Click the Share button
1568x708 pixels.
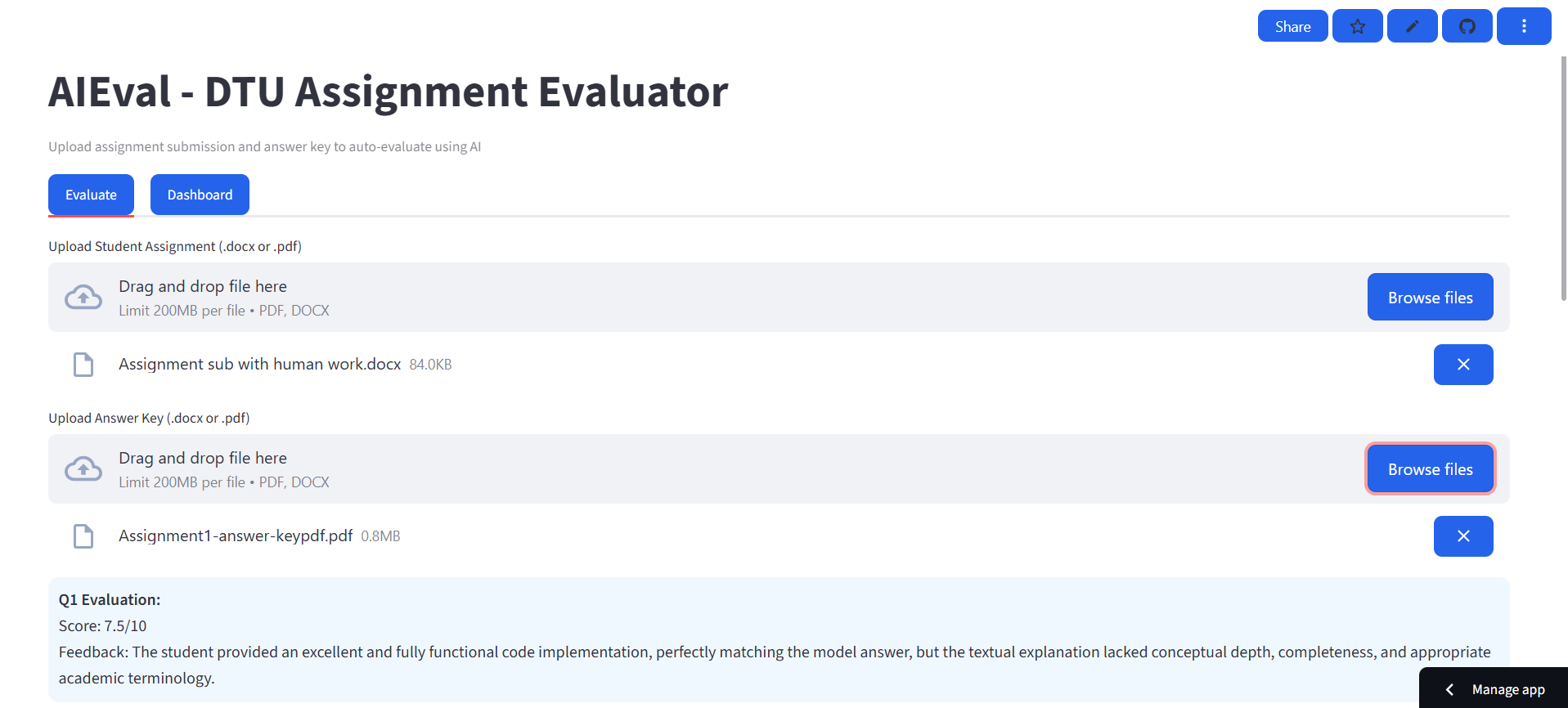click(x=1292, y=26)
